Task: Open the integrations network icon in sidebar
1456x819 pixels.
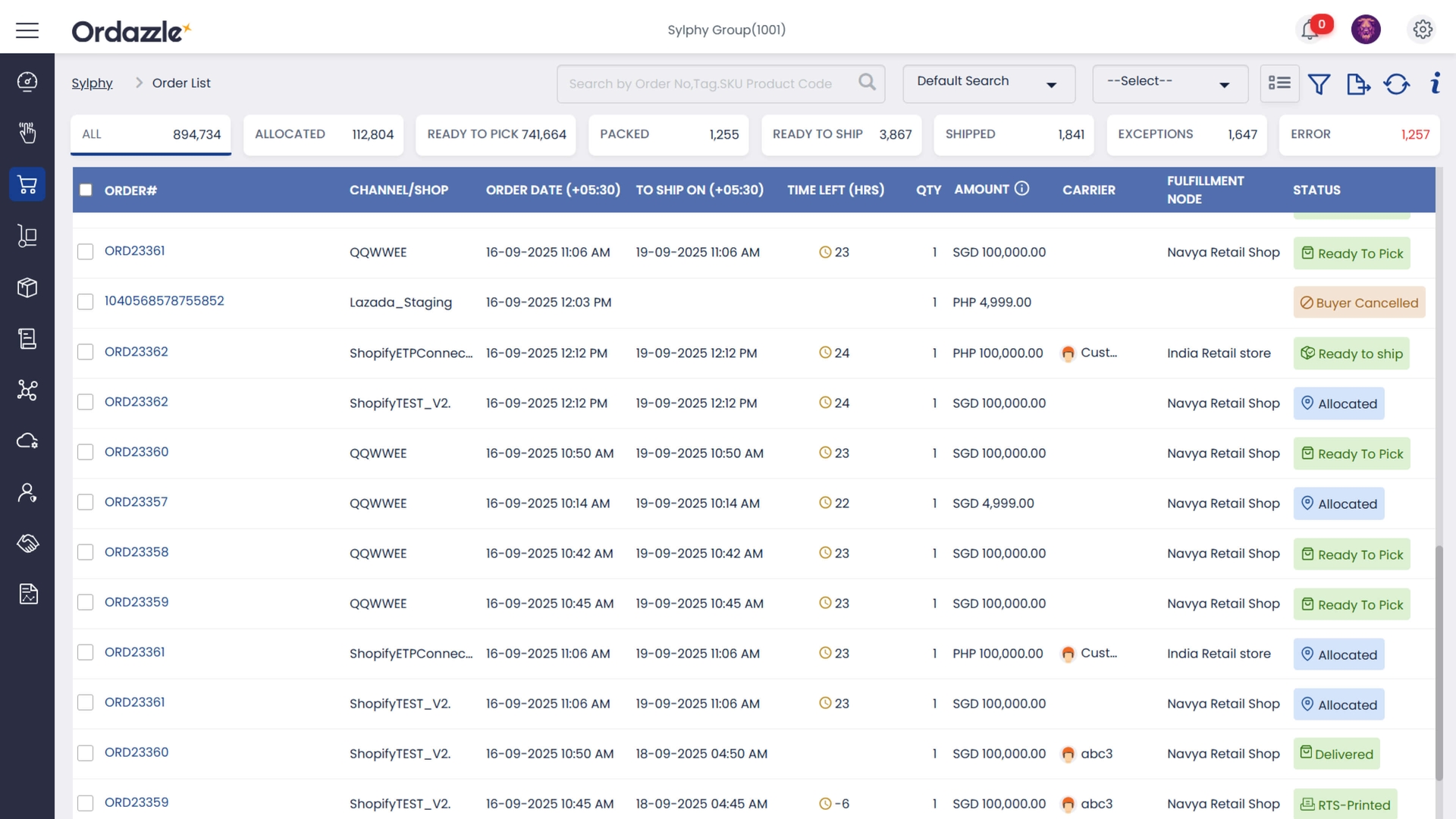Action: coord(27,391)
